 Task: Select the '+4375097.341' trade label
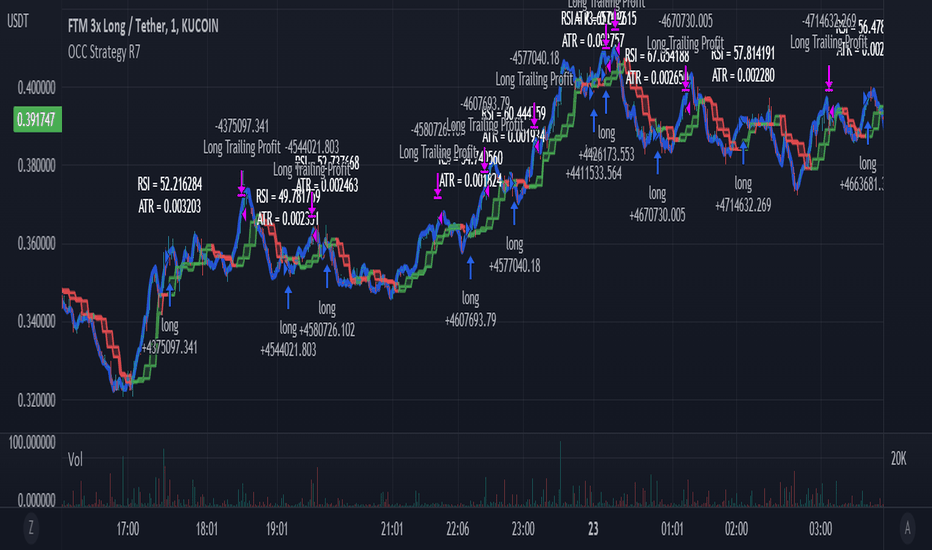(169, 348)
